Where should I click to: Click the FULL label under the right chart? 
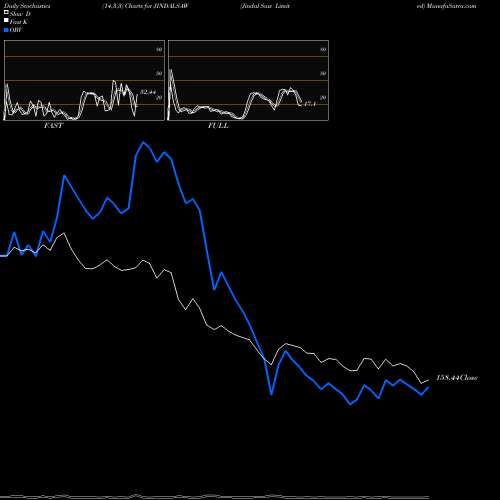tap(218, 126)
